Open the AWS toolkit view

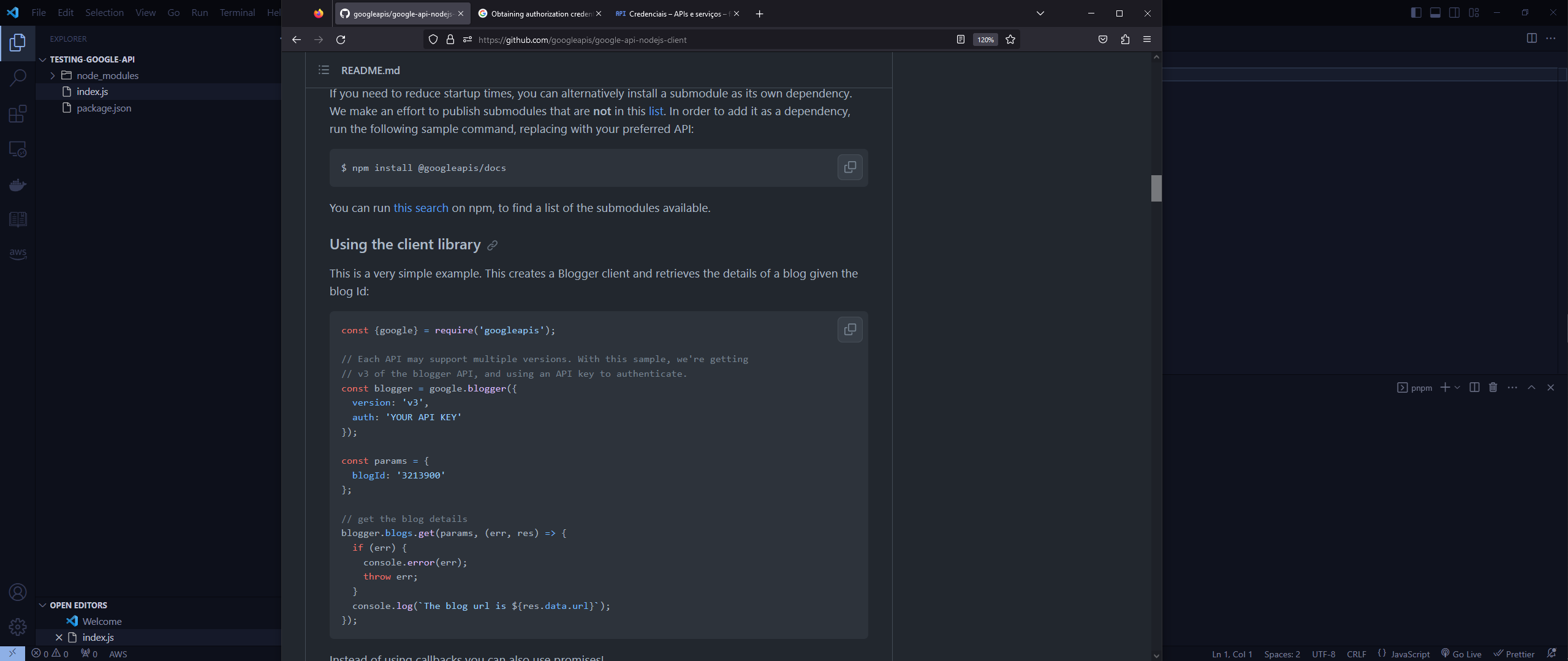18,254
